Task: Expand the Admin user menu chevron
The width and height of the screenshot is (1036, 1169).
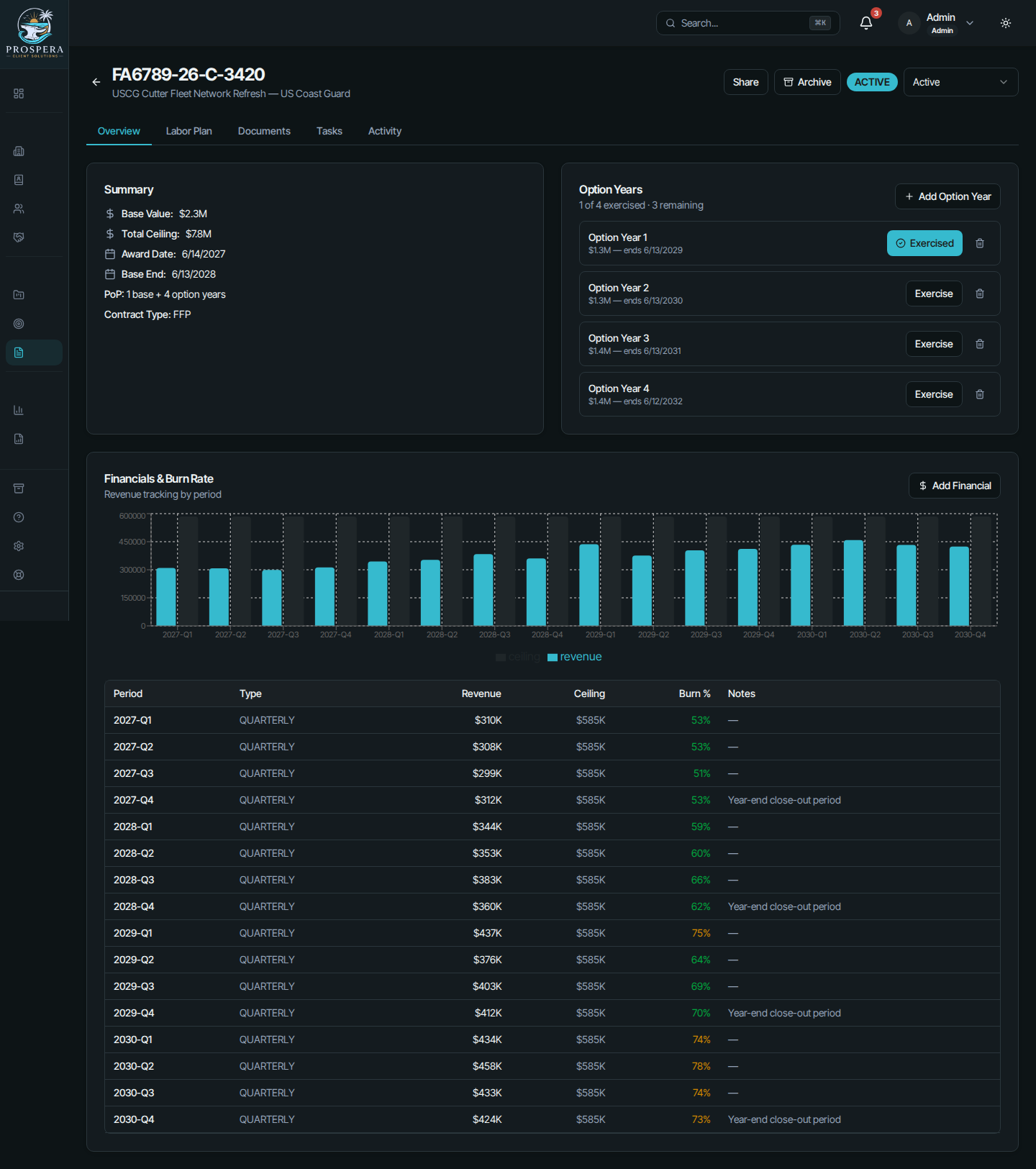Action: pos(970,23)
